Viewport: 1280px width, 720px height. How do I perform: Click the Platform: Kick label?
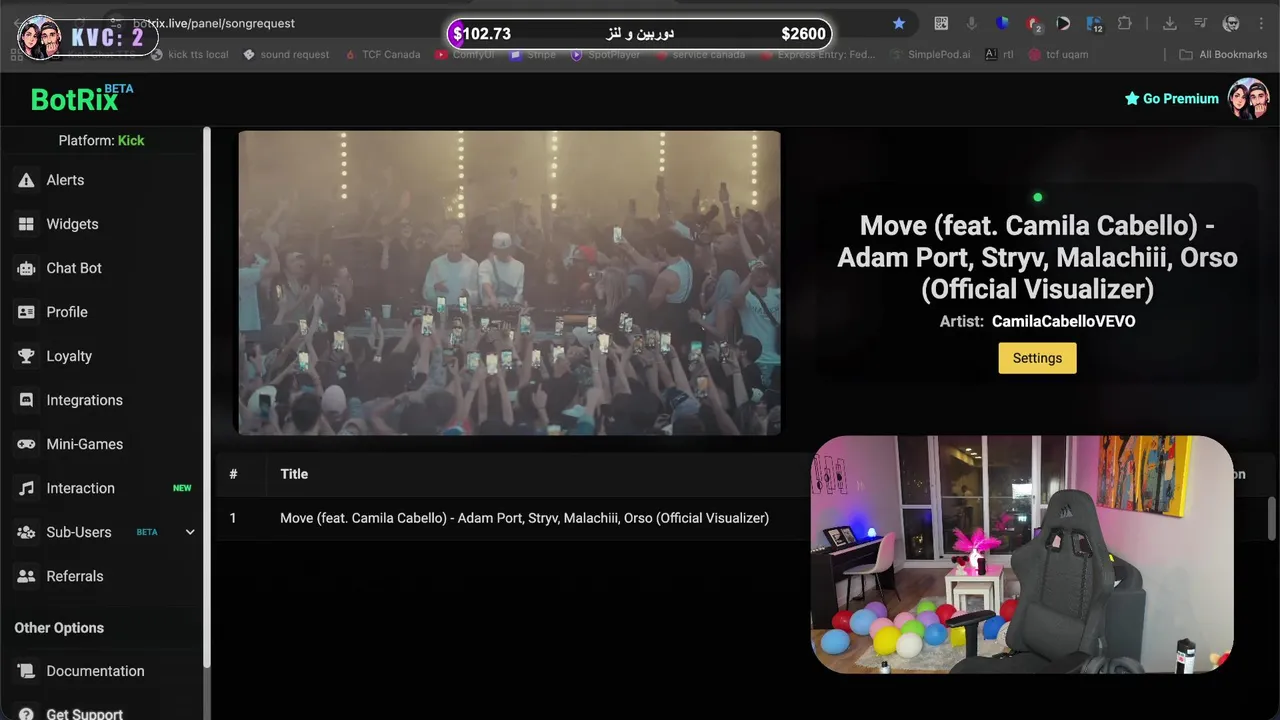tap(101, 140)
